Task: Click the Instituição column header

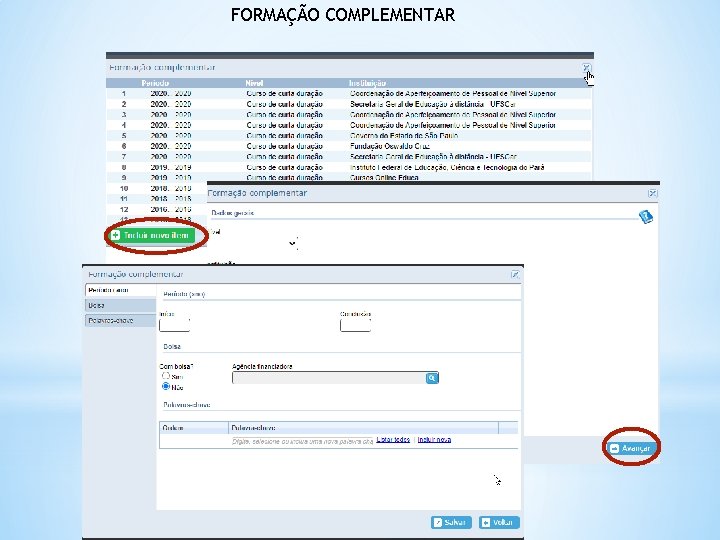Action: click(367, 84)
